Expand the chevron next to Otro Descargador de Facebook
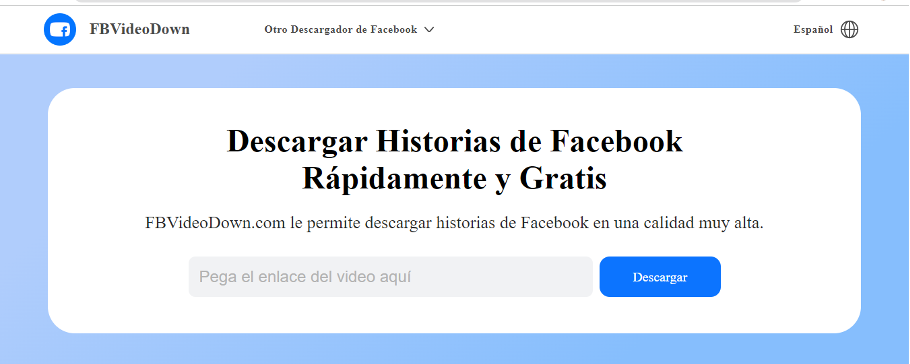This screenshot has height=364, width=910. pos(429,30)
